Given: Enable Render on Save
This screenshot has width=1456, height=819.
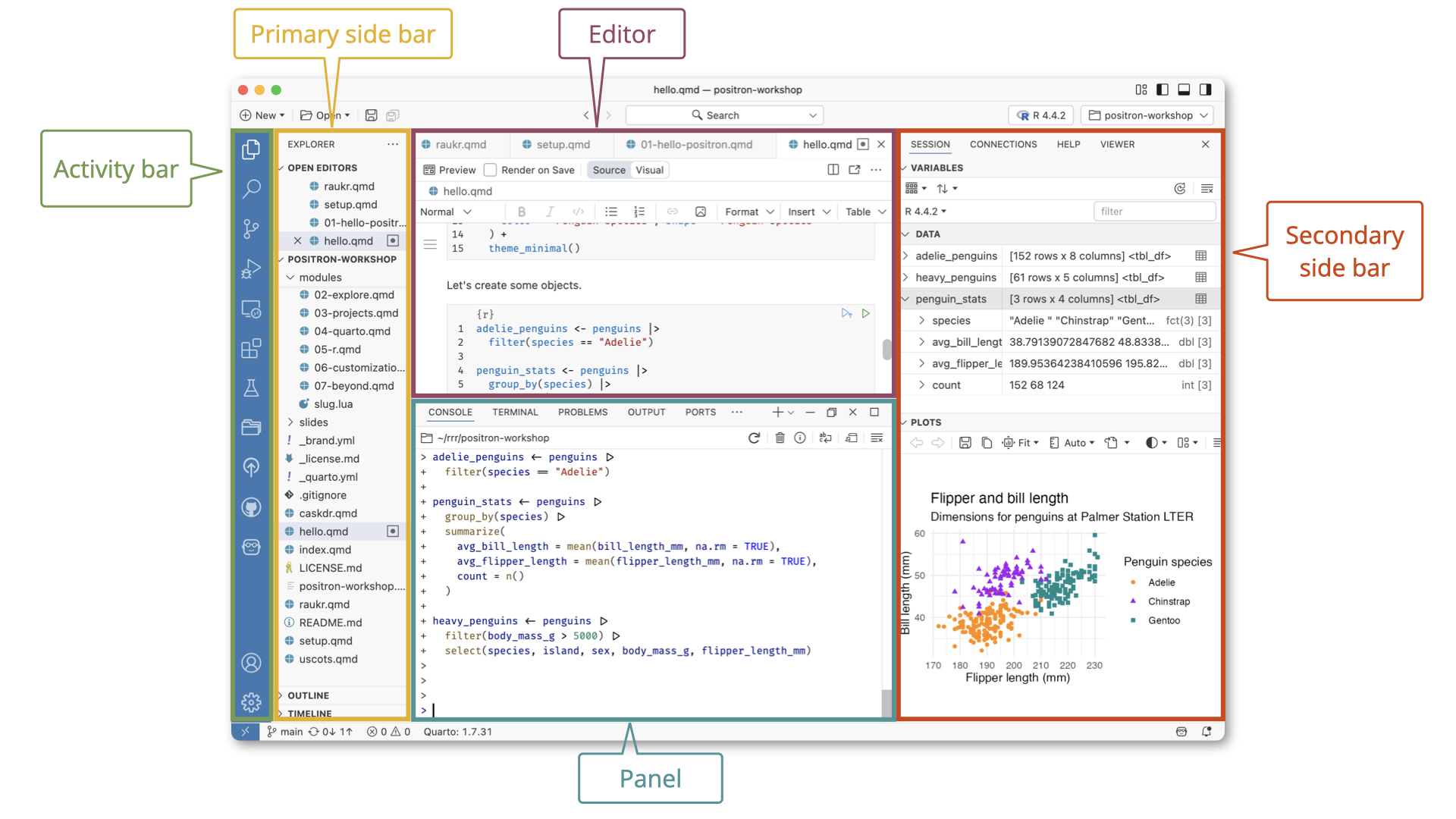Looking at the screenshot, I should tap(490, 170).
